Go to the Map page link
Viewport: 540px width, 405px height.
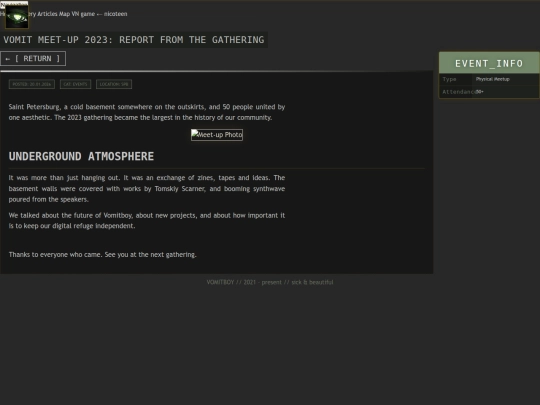click(64, 14)
